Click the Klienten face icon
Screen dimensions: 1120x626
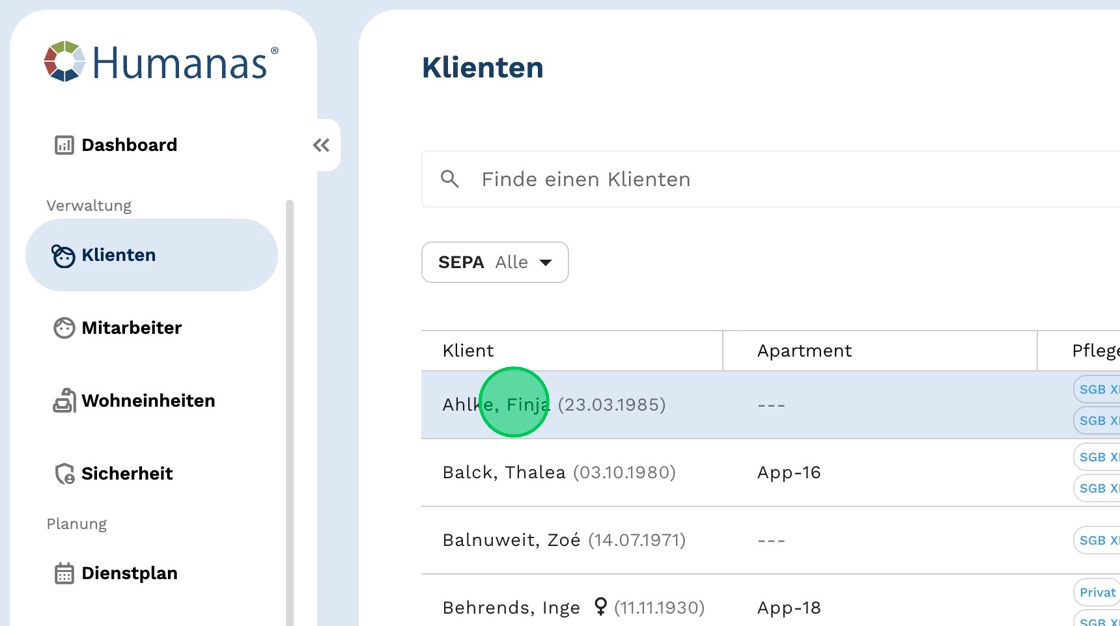[x=64, y=256]
